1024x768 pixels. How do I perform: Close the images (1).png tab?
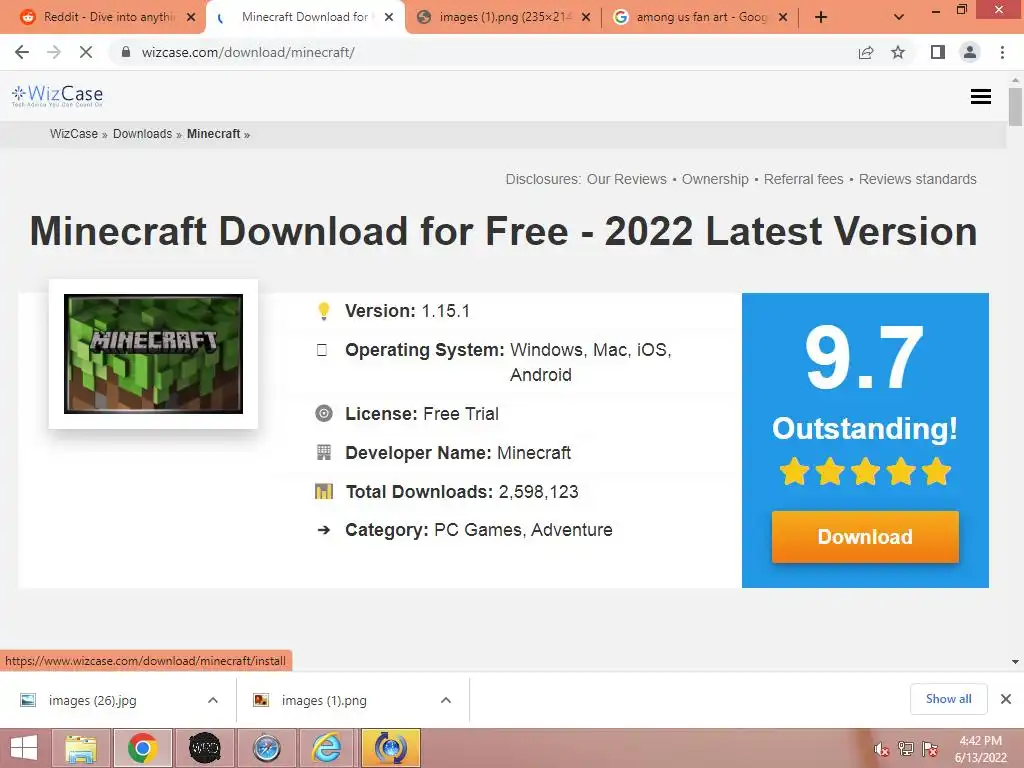(x=586, y=17)
